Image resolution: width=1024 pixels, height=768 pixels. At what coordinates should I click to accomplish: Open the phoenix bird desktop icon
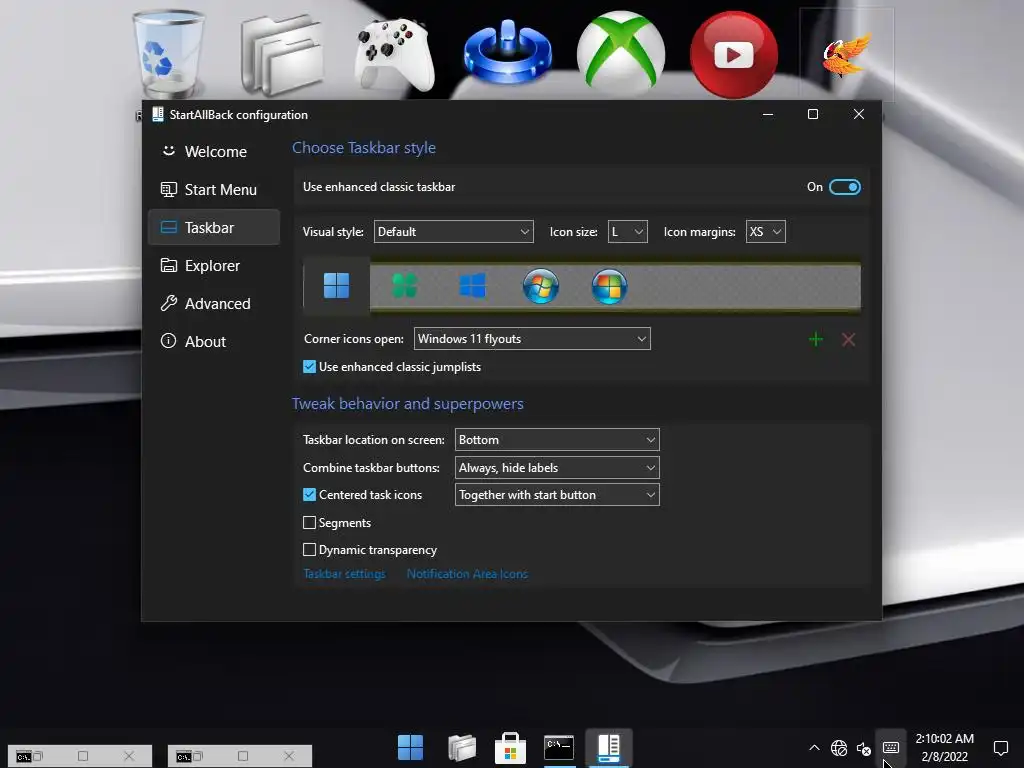click(847, 55)
